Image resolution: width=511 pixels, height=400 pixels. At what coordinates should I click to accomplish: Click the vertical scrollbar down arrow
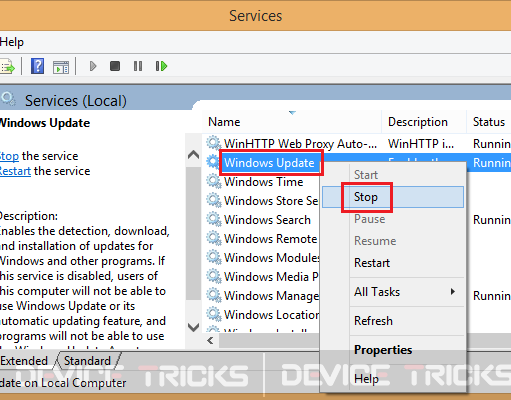(x=194, y=326)
